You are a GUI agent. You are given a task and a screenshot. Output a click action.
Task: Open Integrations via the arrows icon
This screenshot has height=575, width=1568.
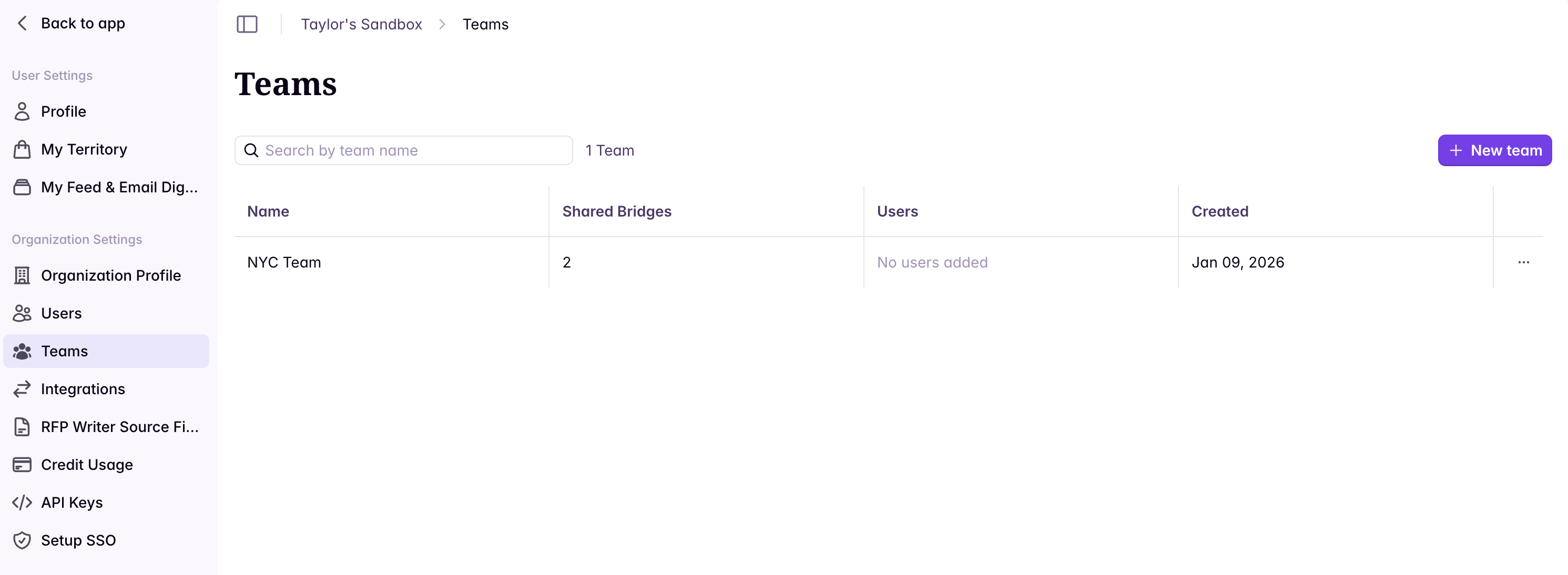click(x=23, y=389)
